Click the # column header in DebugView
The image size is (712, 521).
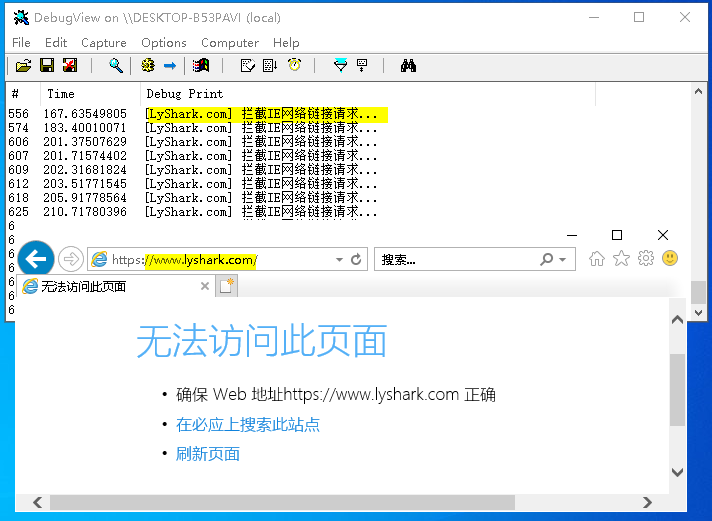[23, 94]
